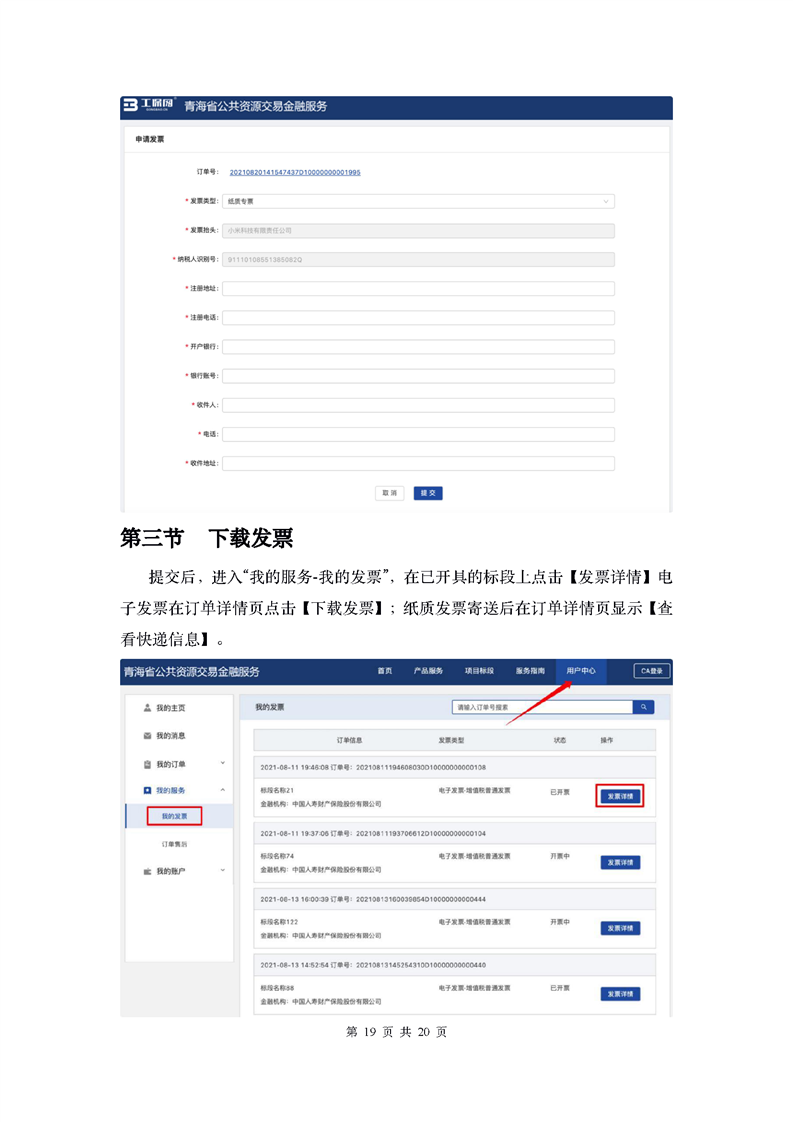The image size is (793, 1122).
Task: Expand the 我的账户 sidebar section
Action: pyautogui.click(x=222, y=872)
